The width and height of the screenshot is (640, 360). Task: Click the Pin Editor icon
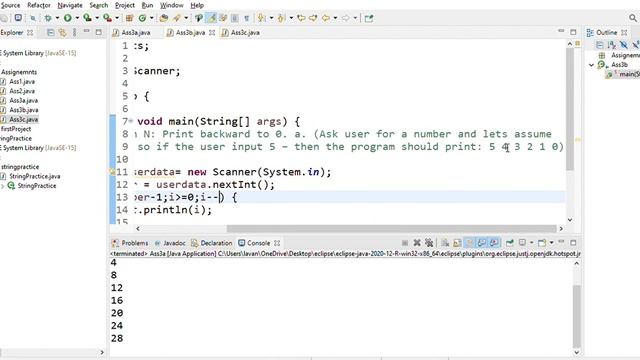[369, 18]
